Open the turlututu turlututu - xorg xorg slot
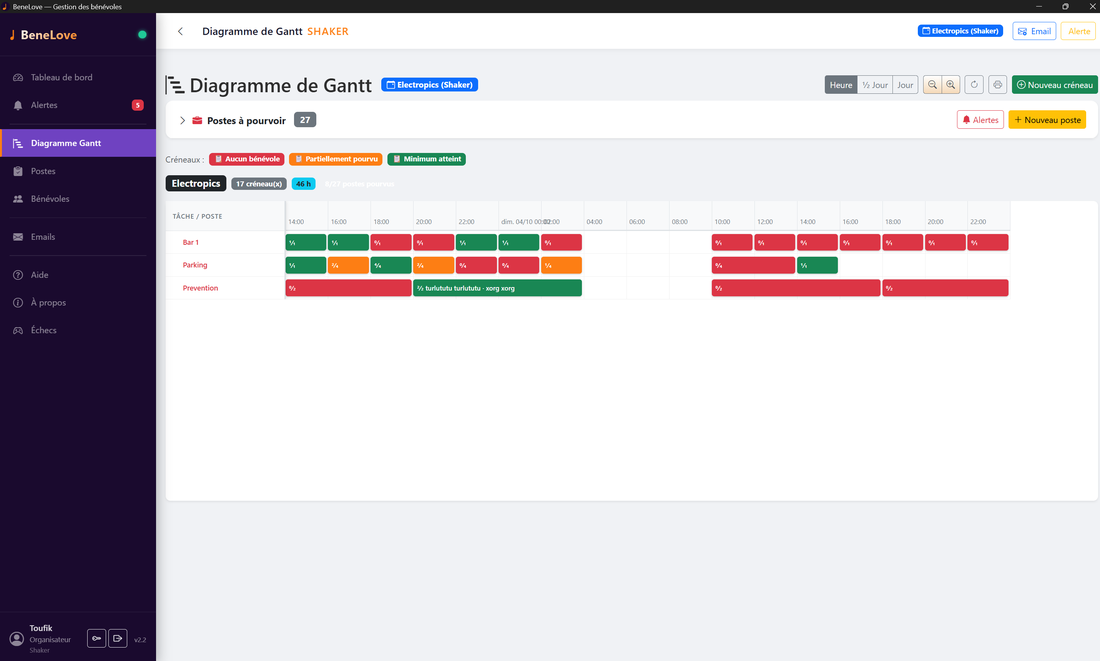This screenshot has height=661, width=1100. (x=497, y=288)
